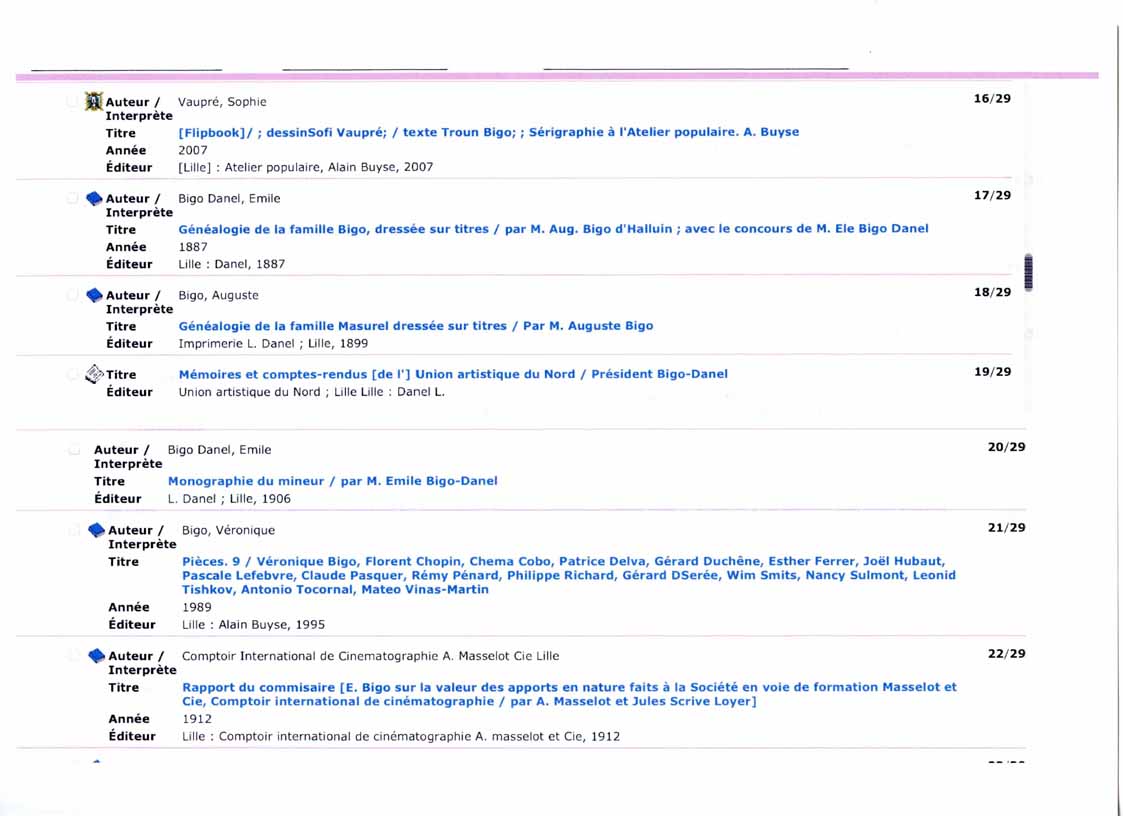Click author name Vaupré, Sophie
This screenshot has height=816, width=1123.
pyautogui.click(x=222, y=102)
